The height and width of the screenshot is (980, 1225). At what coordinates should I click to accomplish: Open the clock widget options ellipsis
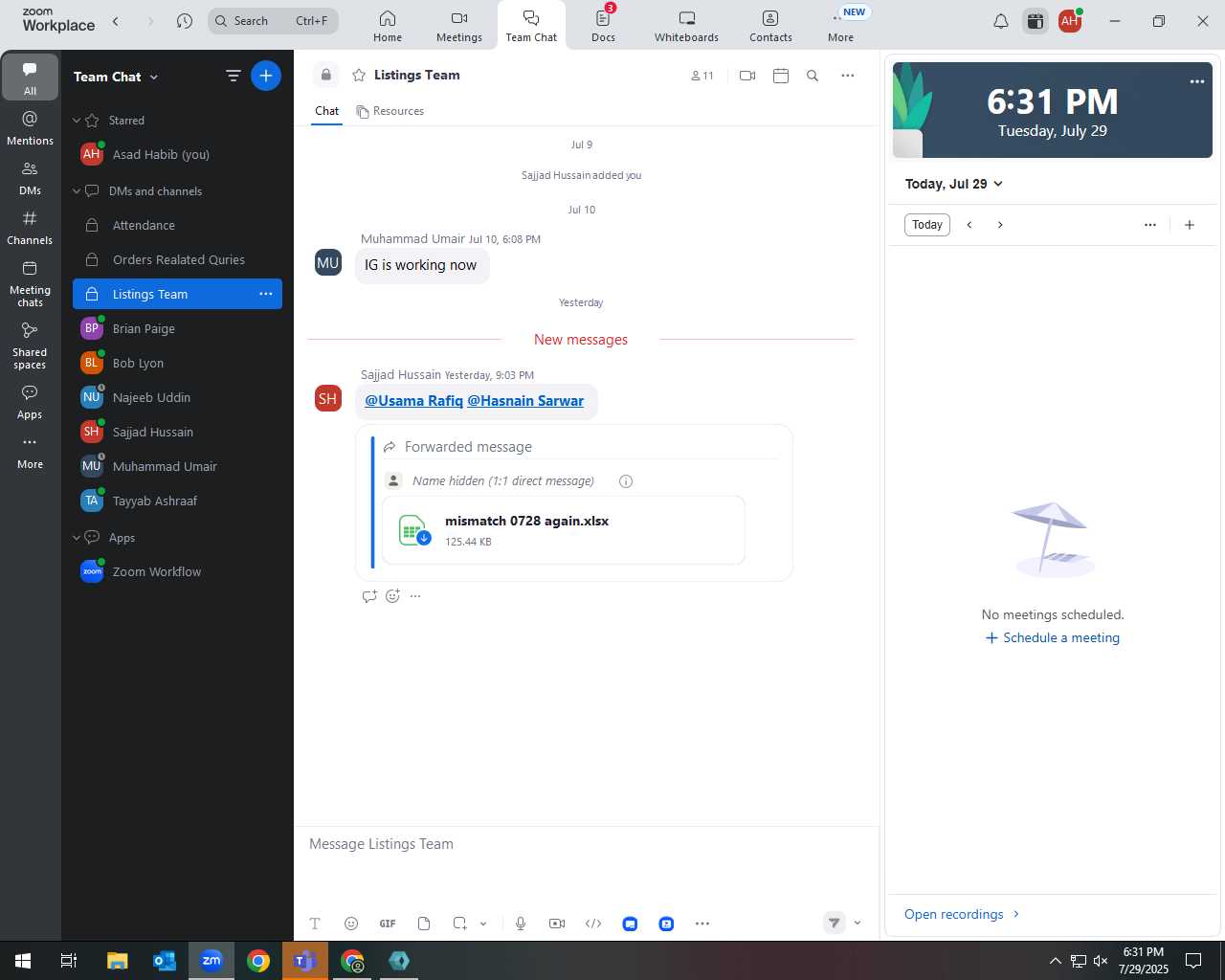click(1197, 81)
